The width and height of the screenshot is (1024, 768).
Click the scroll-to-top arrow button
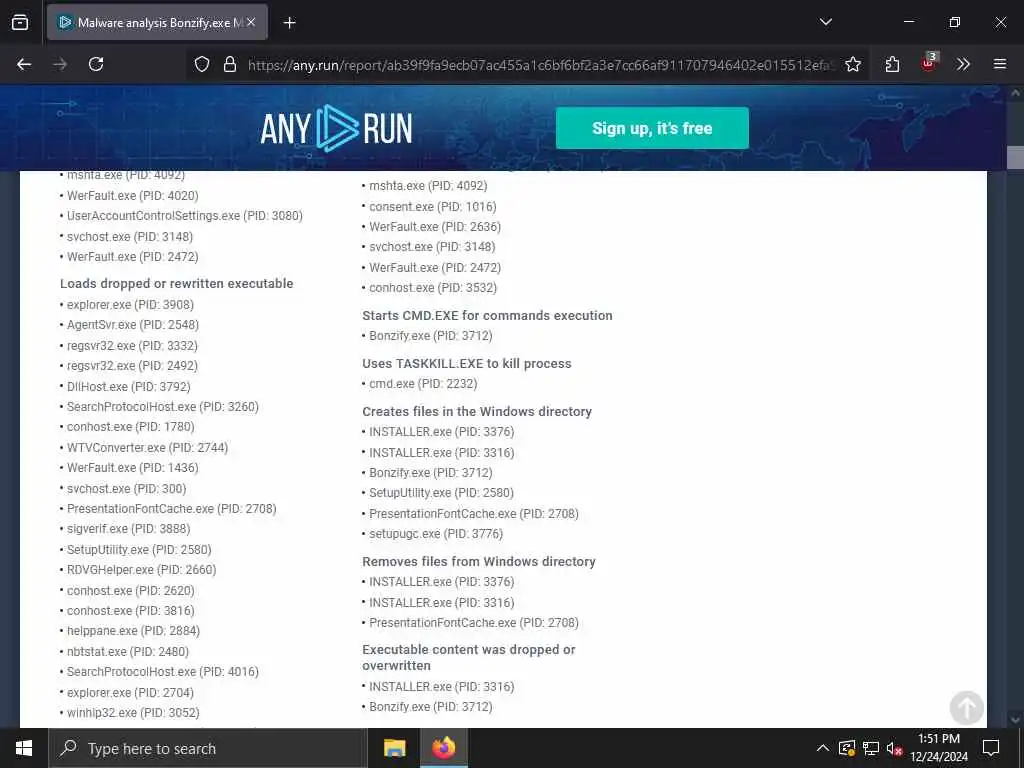coord(966,707)
